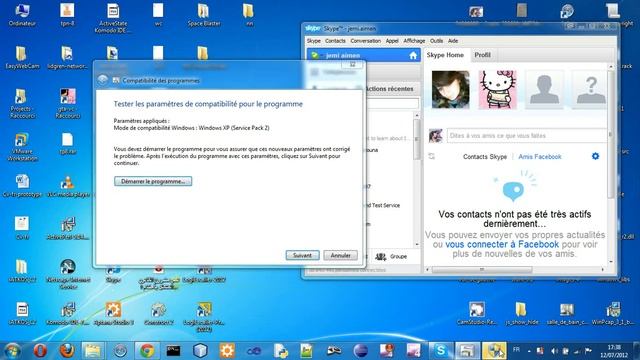The width and height of the screenshot is (640, 360).
Task: Click the mood message input field
Action: 527,136
